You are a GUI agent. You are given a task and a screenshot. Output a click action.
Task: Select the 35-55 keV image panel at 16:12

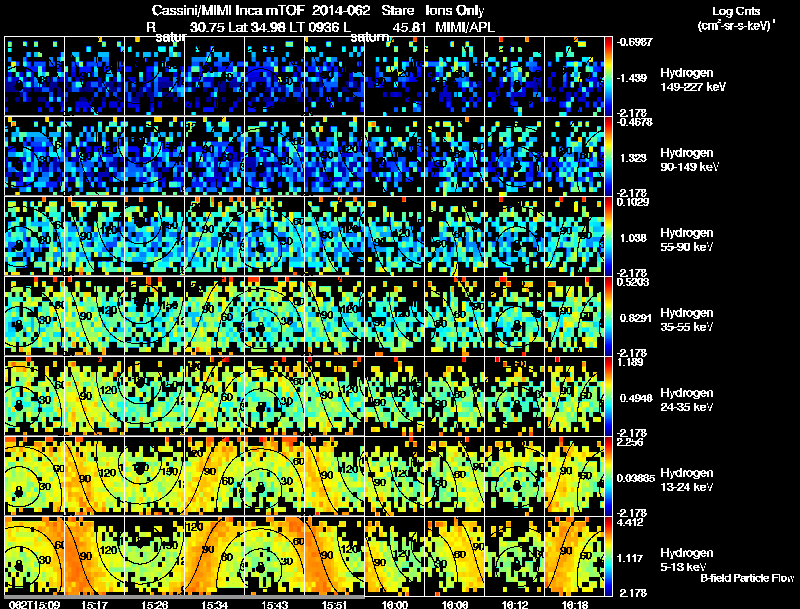tap(515, 316)
